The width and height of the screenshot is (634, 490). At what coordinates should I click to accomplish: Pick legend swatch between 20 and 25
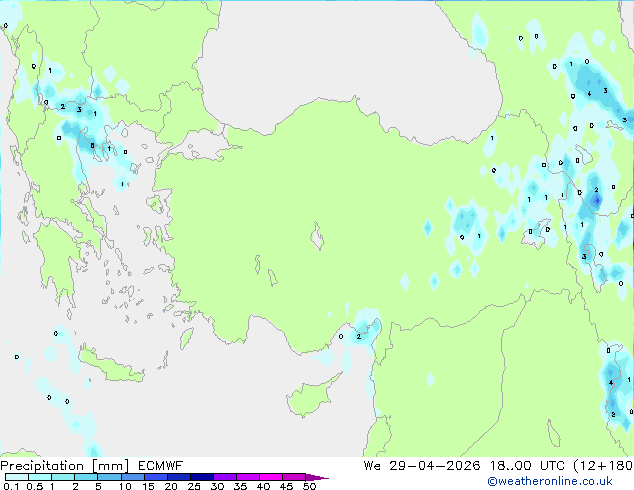click(179, 477)
